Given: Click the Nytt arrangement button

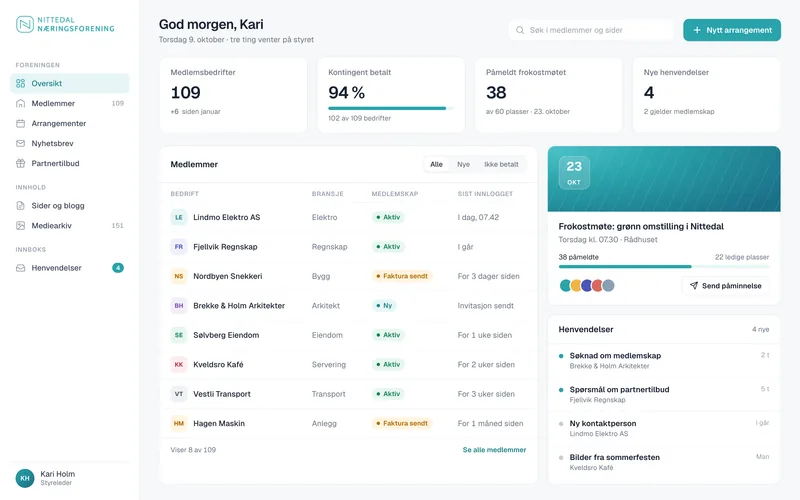Looking at the screenshot, I should click(732, 30).
